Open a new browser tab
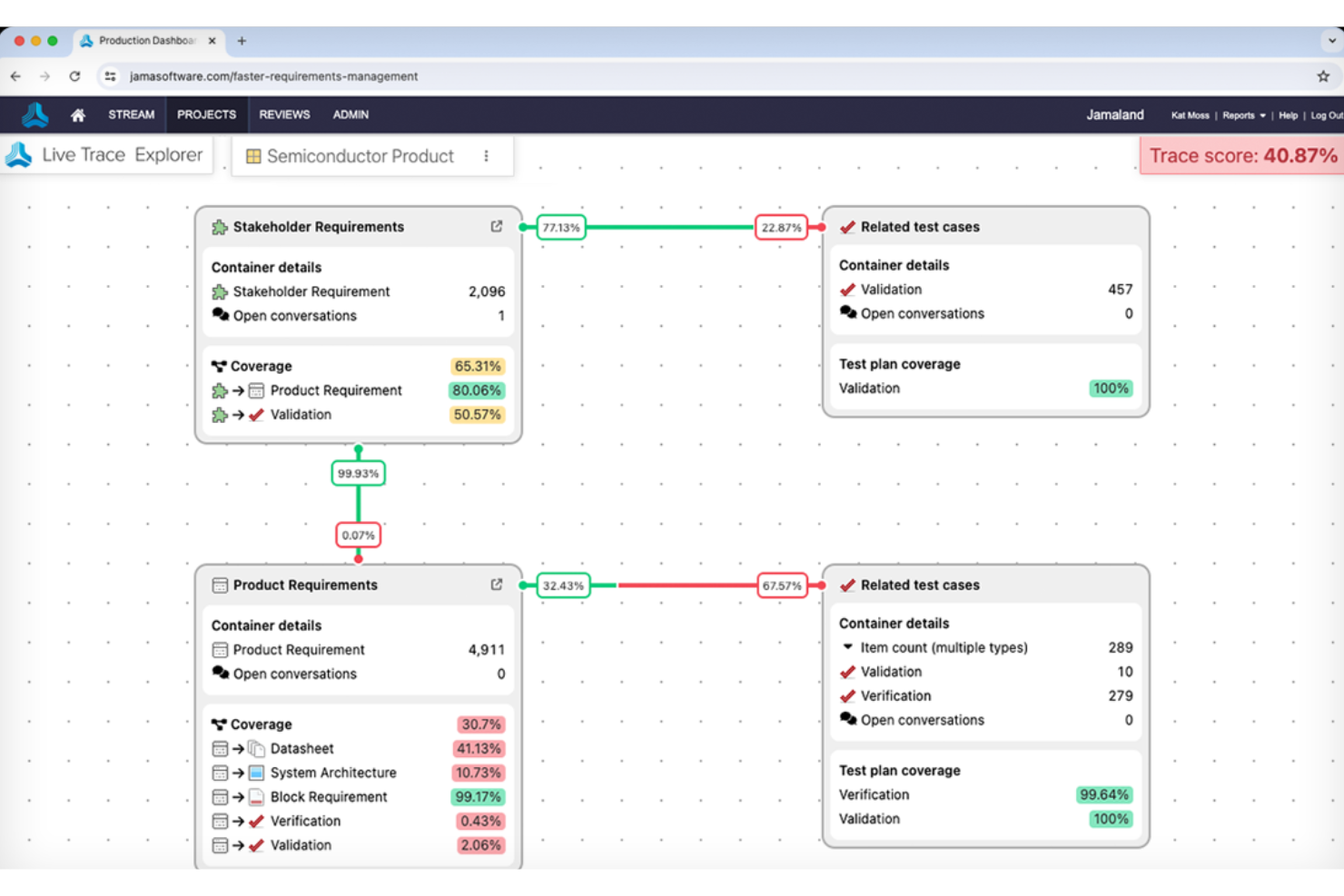 point(242,41)
